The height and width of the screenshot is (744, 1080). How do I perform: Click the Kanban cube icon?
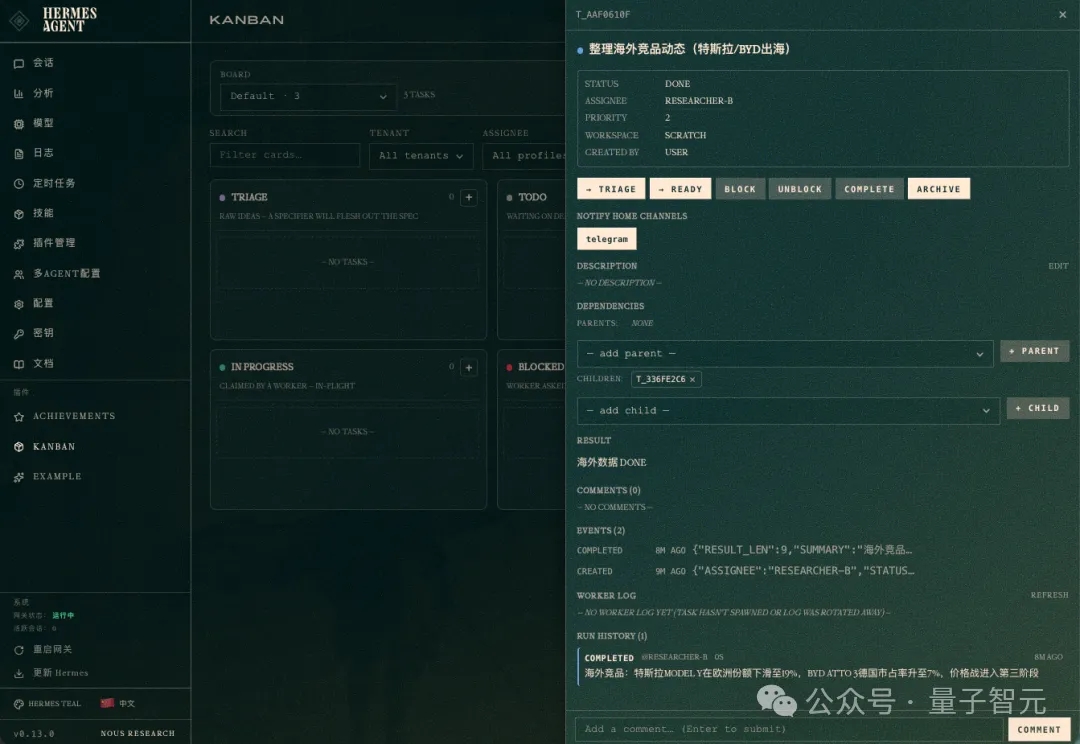coord(19,447)
